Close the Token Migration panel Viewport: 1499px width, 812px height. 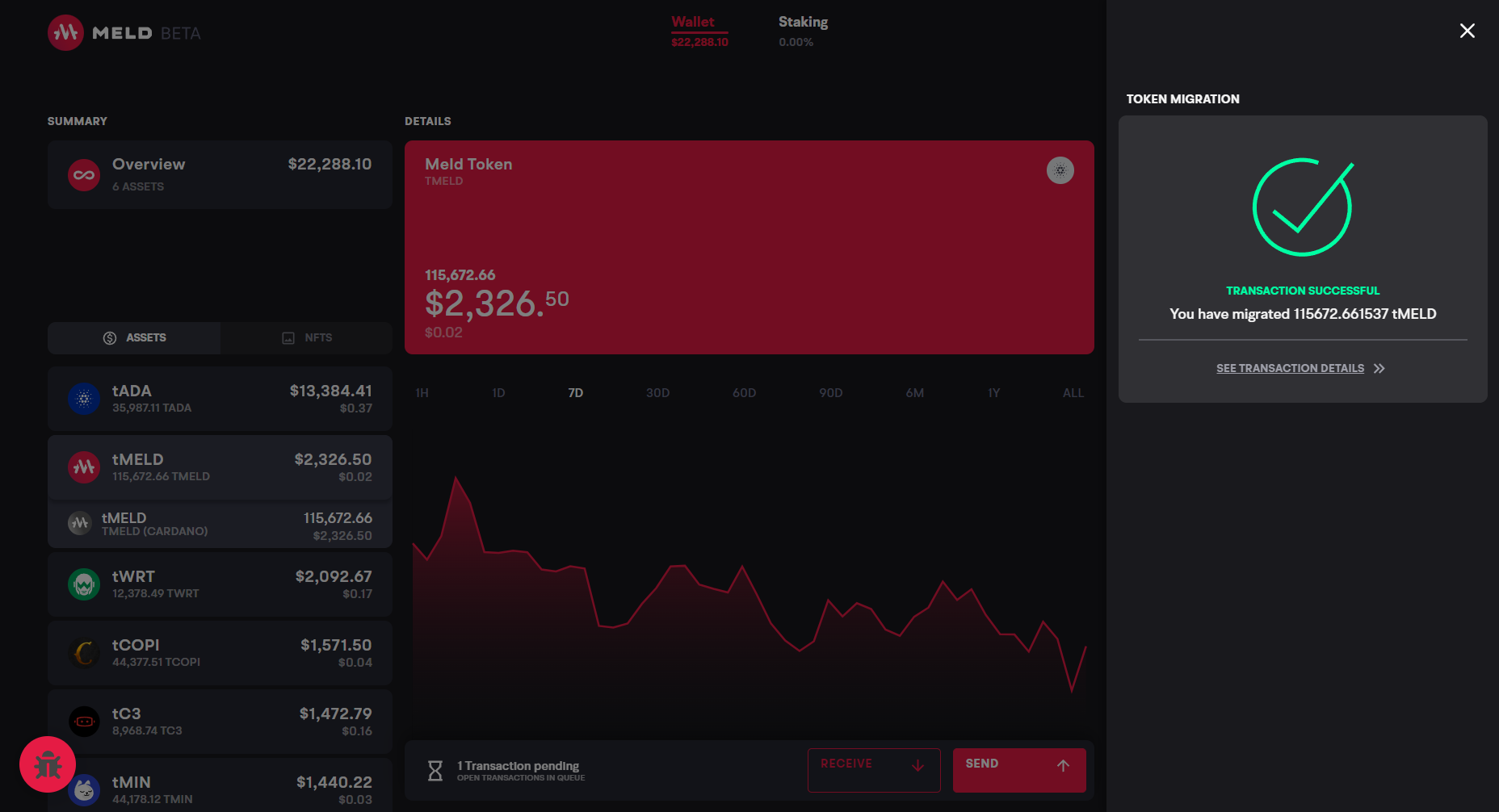[1467, 31]
